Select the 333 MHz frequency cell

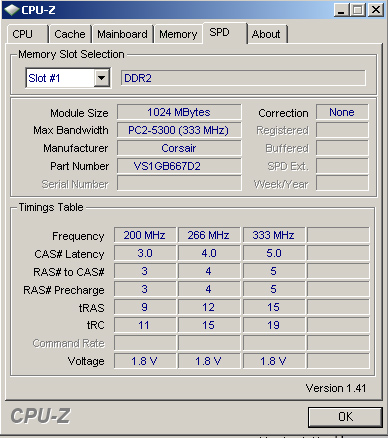point(274,235)
